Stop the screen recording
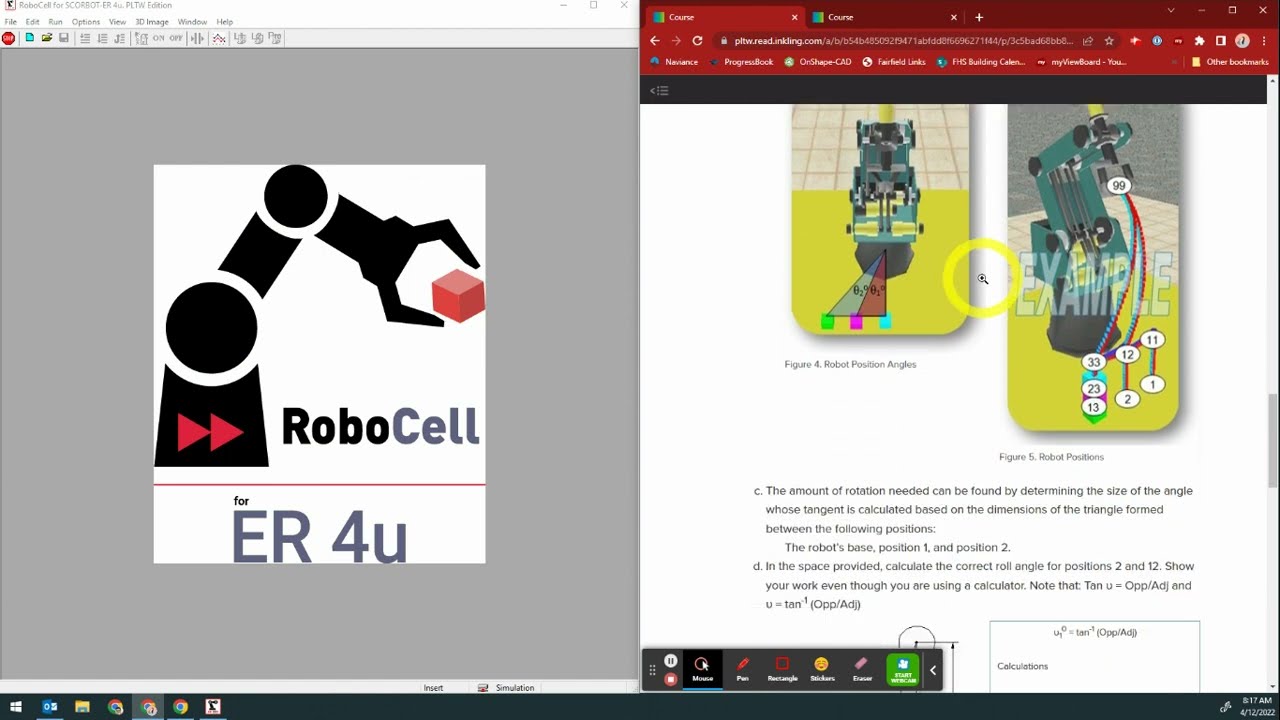The height and width of the screenshot is (720, 1280). pyautogui.click(x=671, y=679)
